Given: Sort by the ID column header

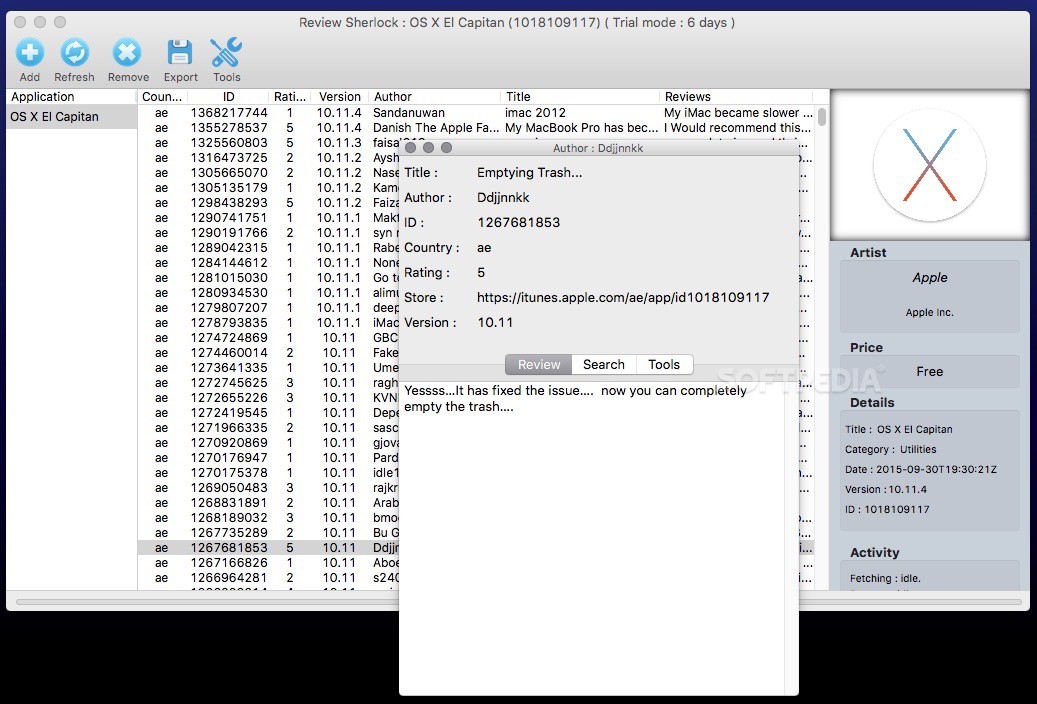Looking at the screenshot, I should click(x=228, y=97).
